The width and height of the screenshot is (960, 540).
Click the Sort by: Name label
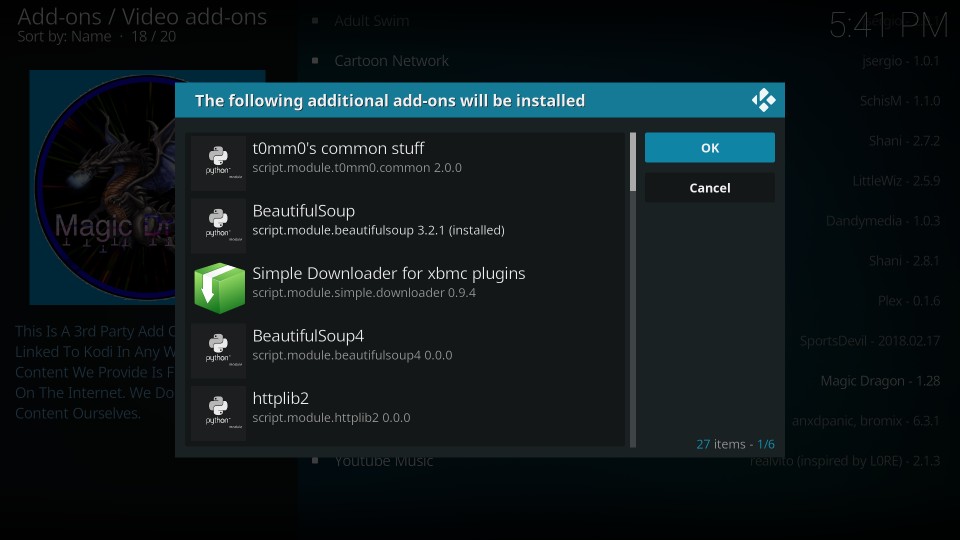(64, 37)
